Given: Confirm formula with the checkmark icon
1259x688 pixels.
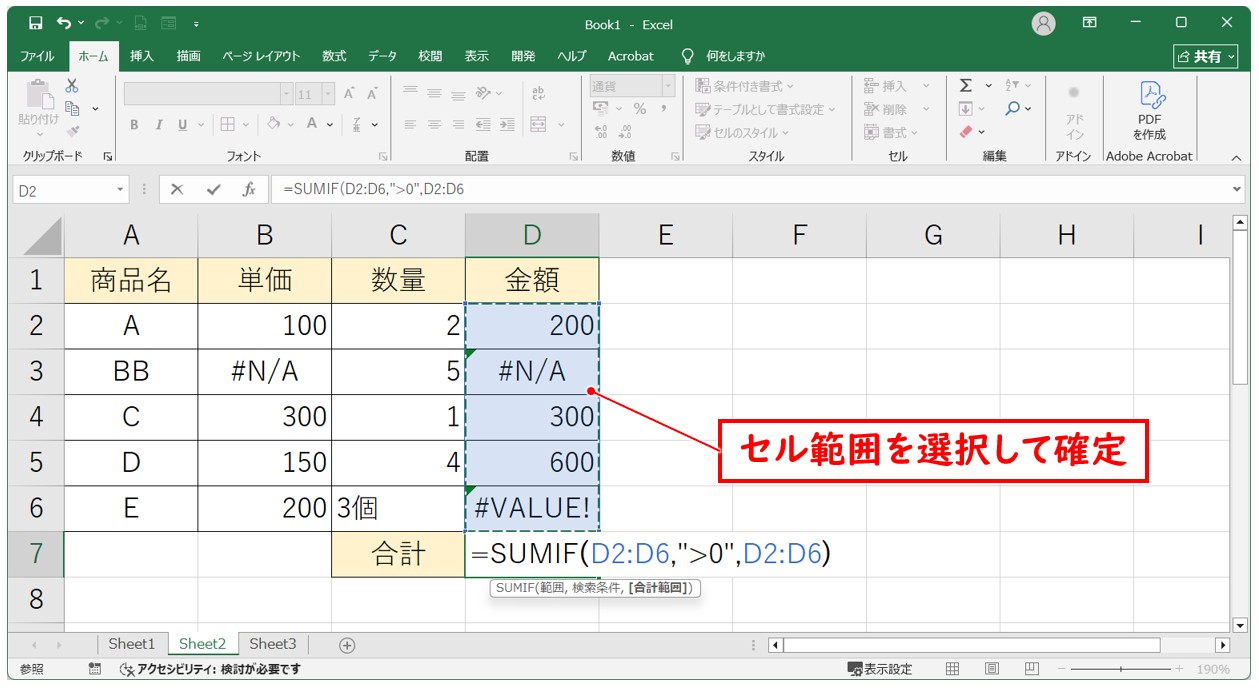Looking at the screenshot, I should pyautogui.click(x=213, y=189).
